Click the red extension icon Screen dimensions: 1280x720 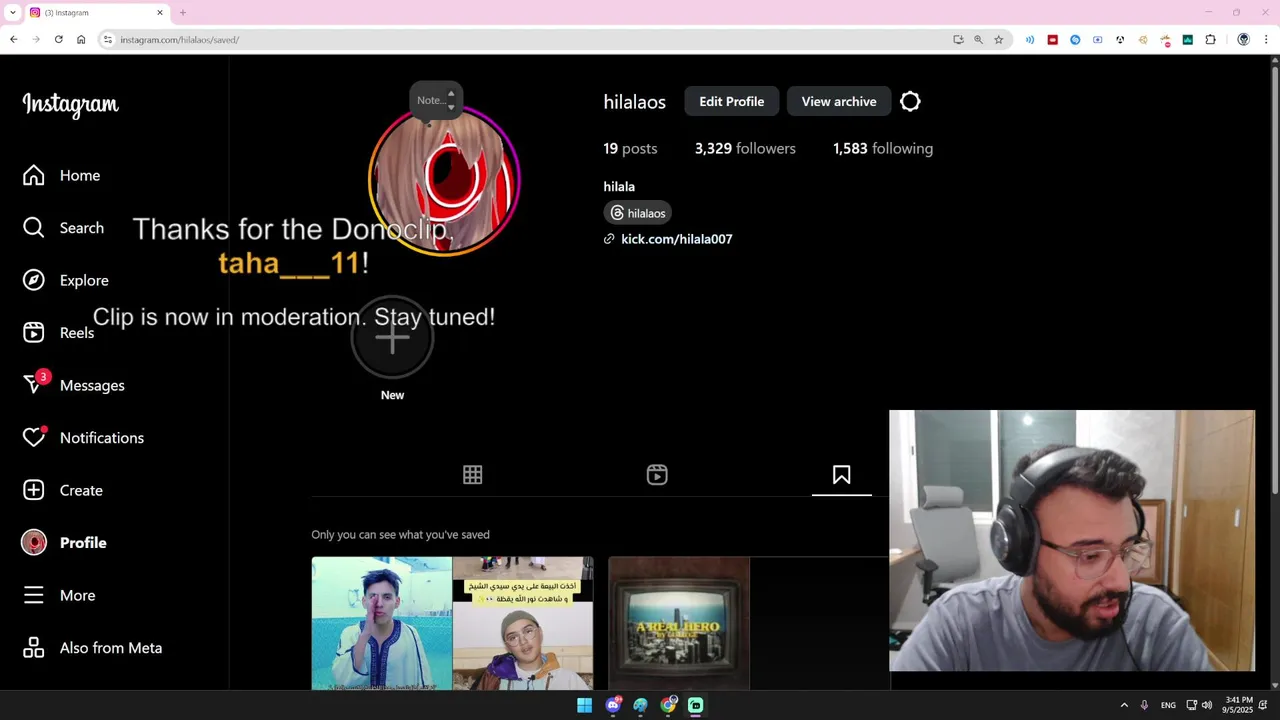[1052, 39]
